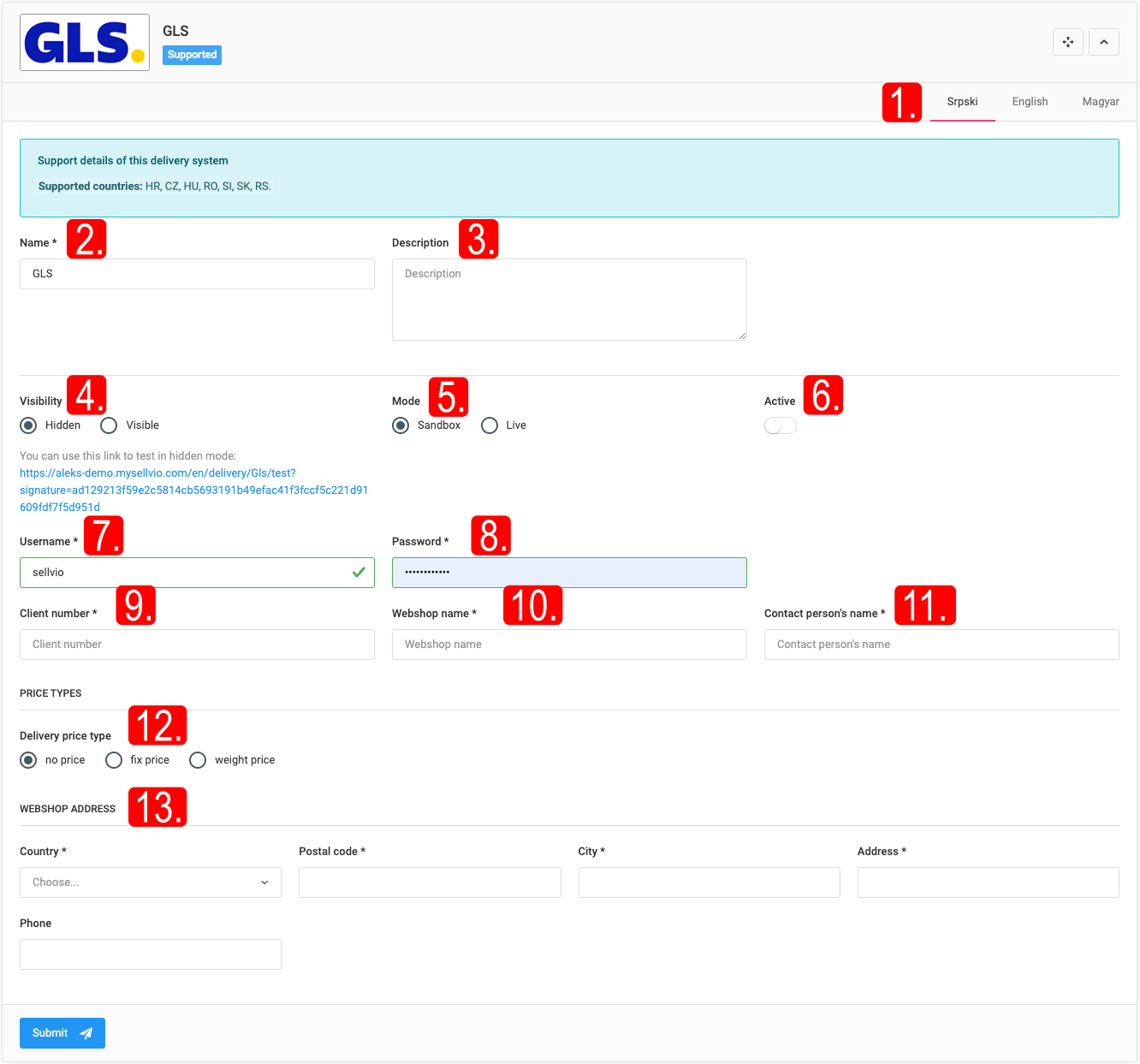Open the hidden mode test link
The image size is (1140, 1064).
pos(193,490)
